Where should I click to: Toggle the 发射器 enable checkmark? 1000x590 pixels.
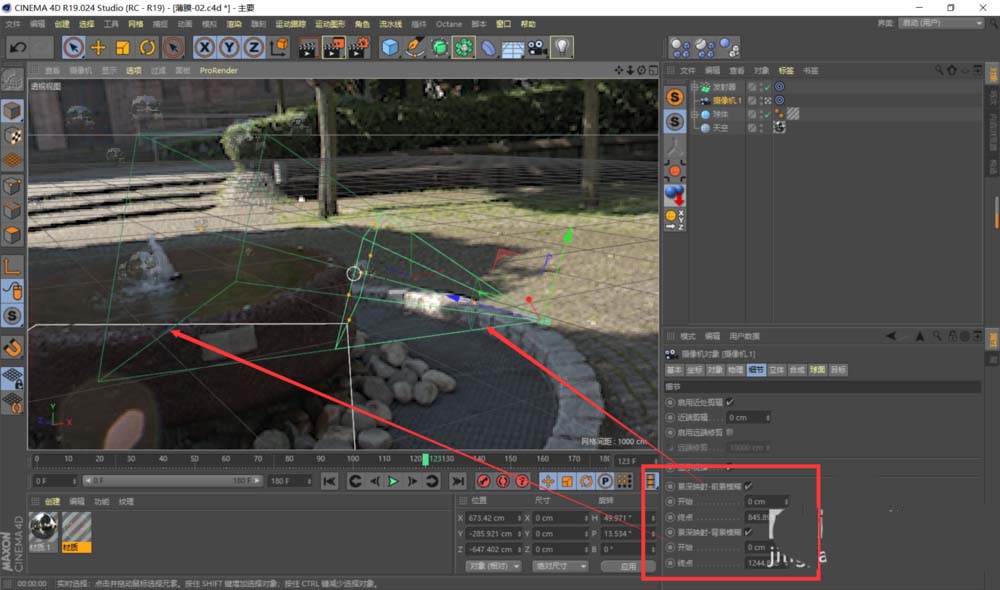767,87
